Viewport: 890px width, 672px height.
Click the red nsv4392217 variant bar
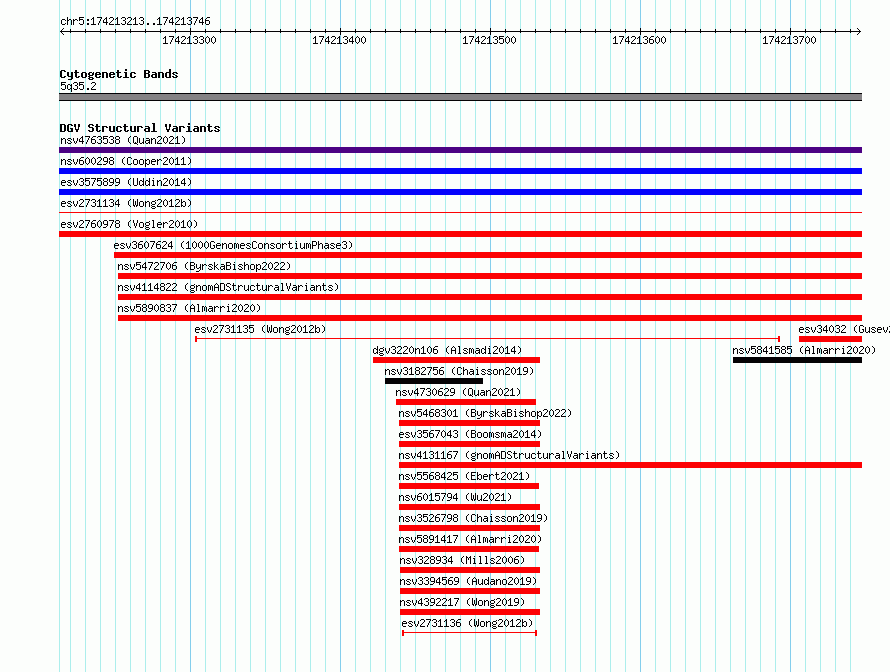[470, 612]
